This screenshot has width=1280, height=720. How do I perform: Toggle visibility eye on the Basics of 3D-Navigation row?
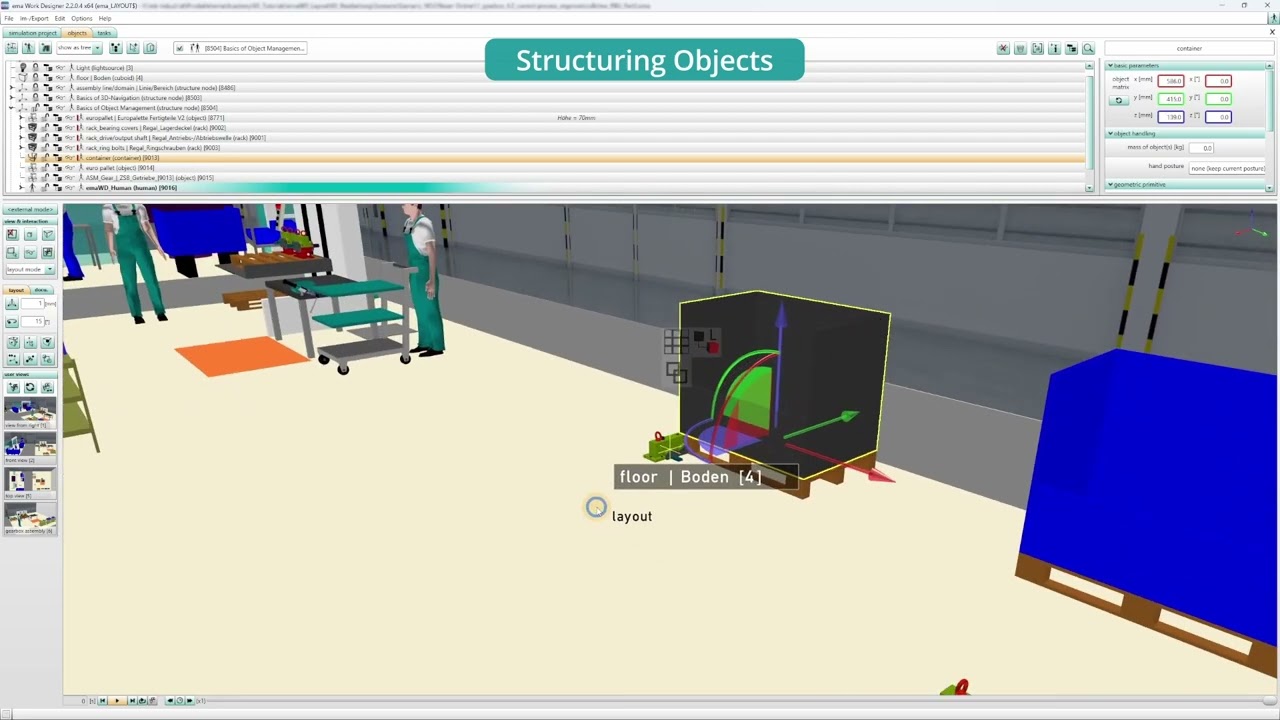coord(60,98)
